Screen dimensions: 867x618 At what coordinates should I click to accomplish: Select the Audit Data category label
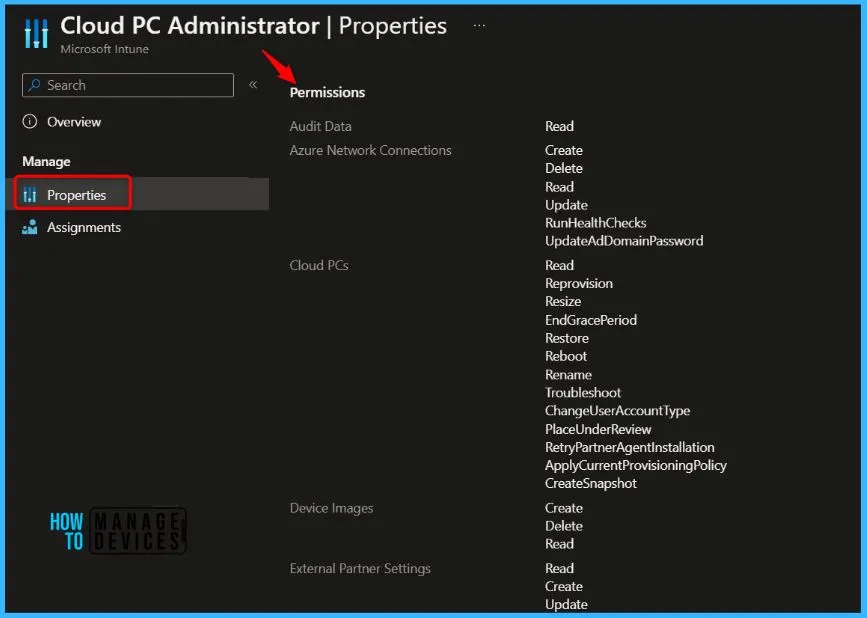(x=321, y=126)
